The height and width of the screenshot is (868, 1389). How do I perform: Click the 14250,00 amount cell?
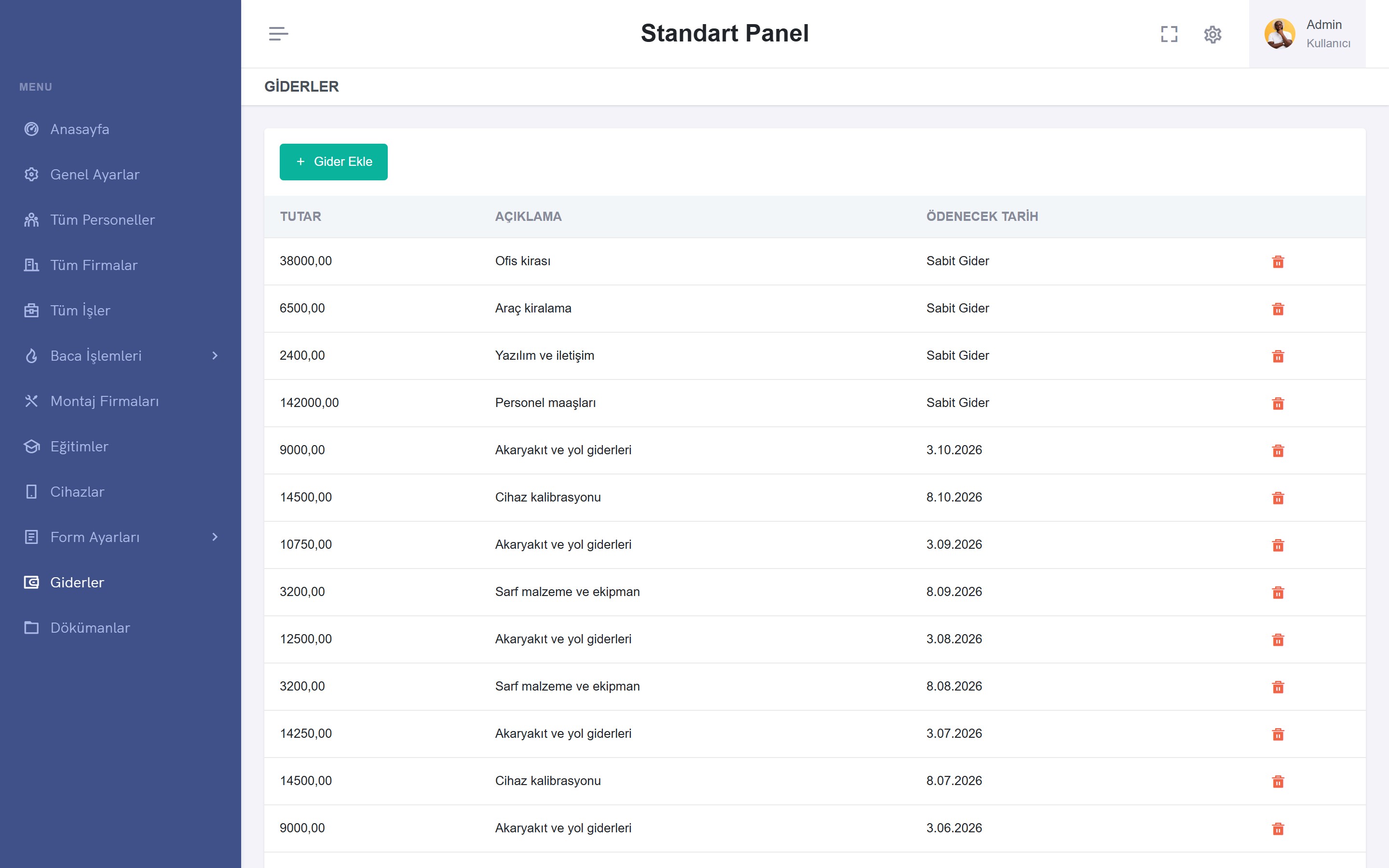pyautogui.click(x=305, y=733)
